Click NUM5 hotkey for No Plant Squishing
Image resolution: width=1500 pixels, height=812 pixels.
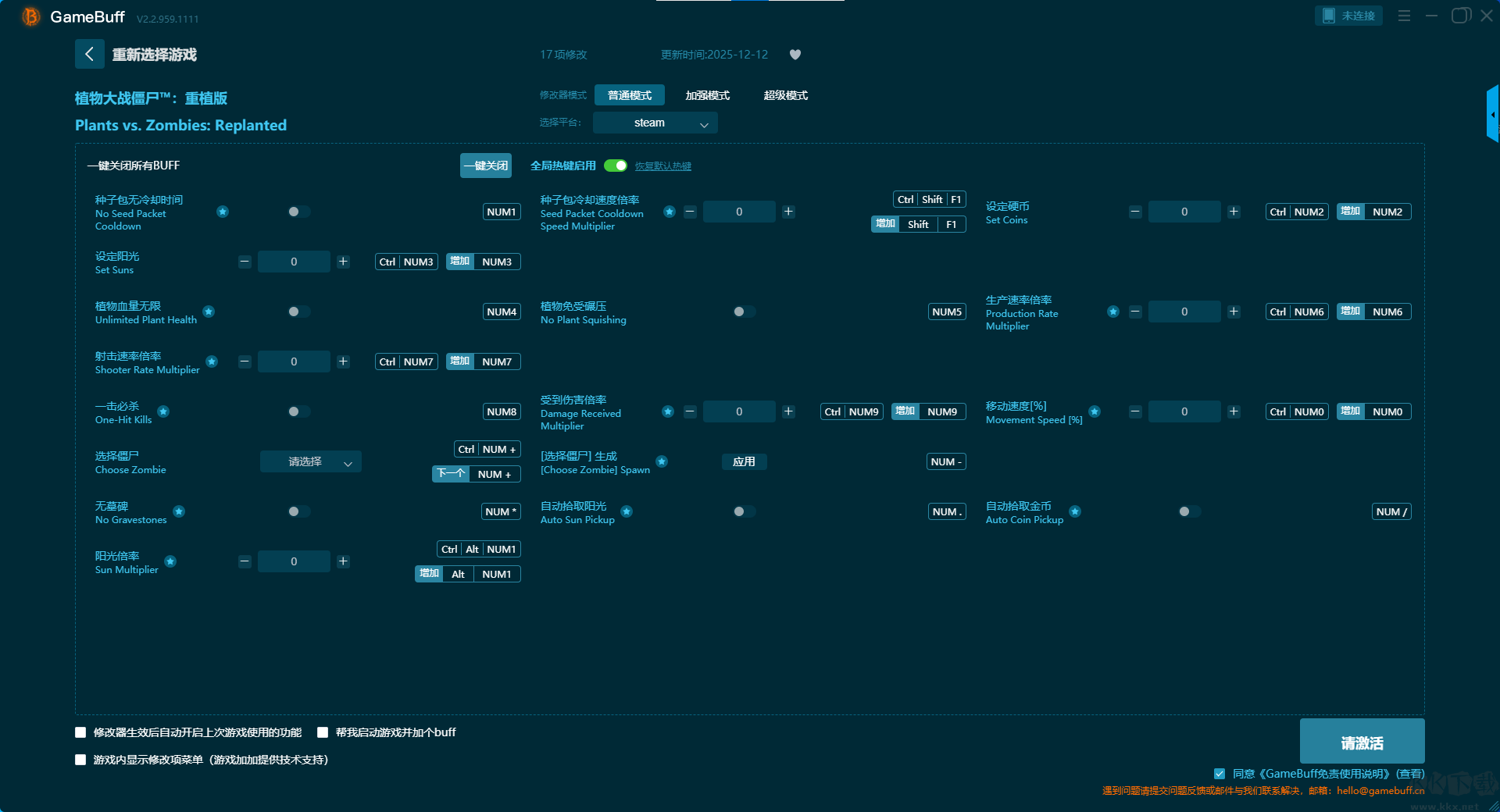coord(947,312)
